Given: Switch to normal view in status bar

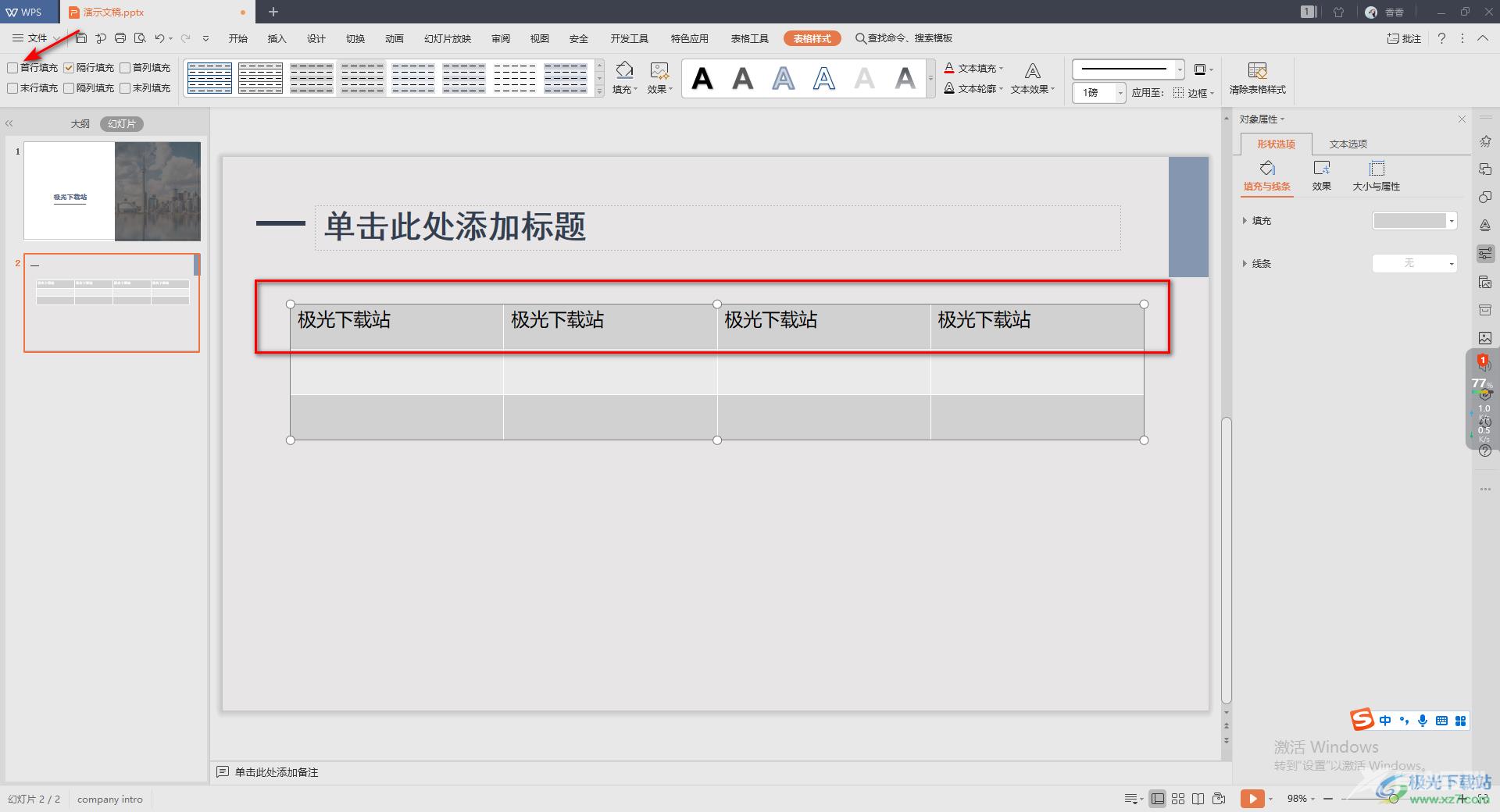Looking at the screenshot, I should (x=1158, y=799).
